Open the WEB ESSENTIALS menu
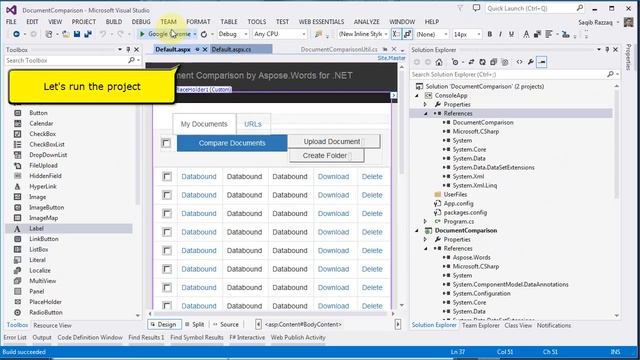 (x=321, y=22)
